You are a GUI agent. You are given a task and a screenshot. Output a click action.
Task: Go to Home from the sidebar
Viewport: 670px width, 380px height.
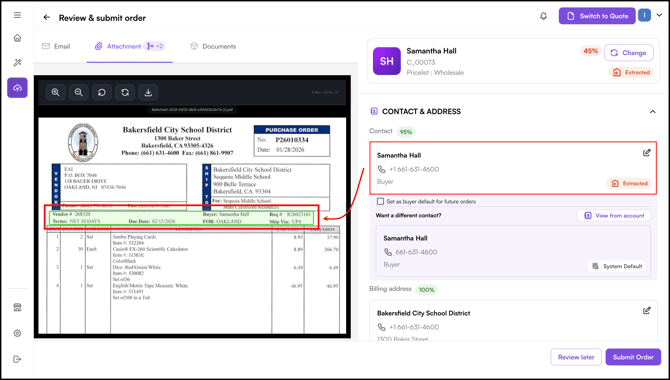coord(17,38)
